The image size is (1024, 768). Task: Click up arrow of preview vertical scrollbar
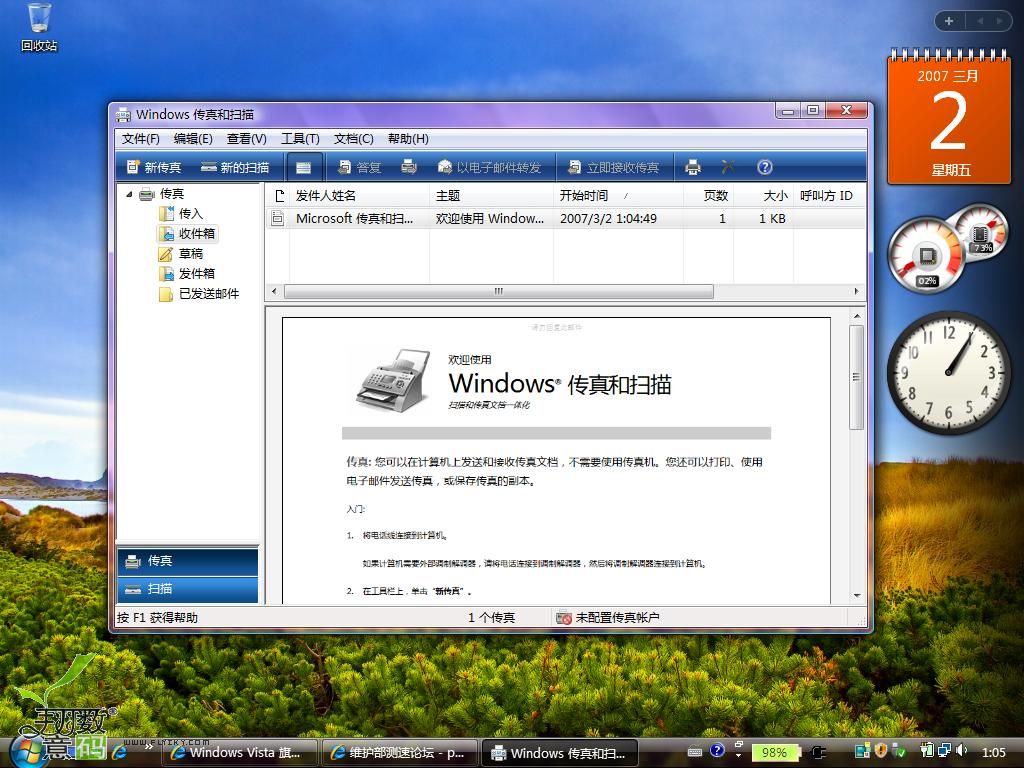857,316
